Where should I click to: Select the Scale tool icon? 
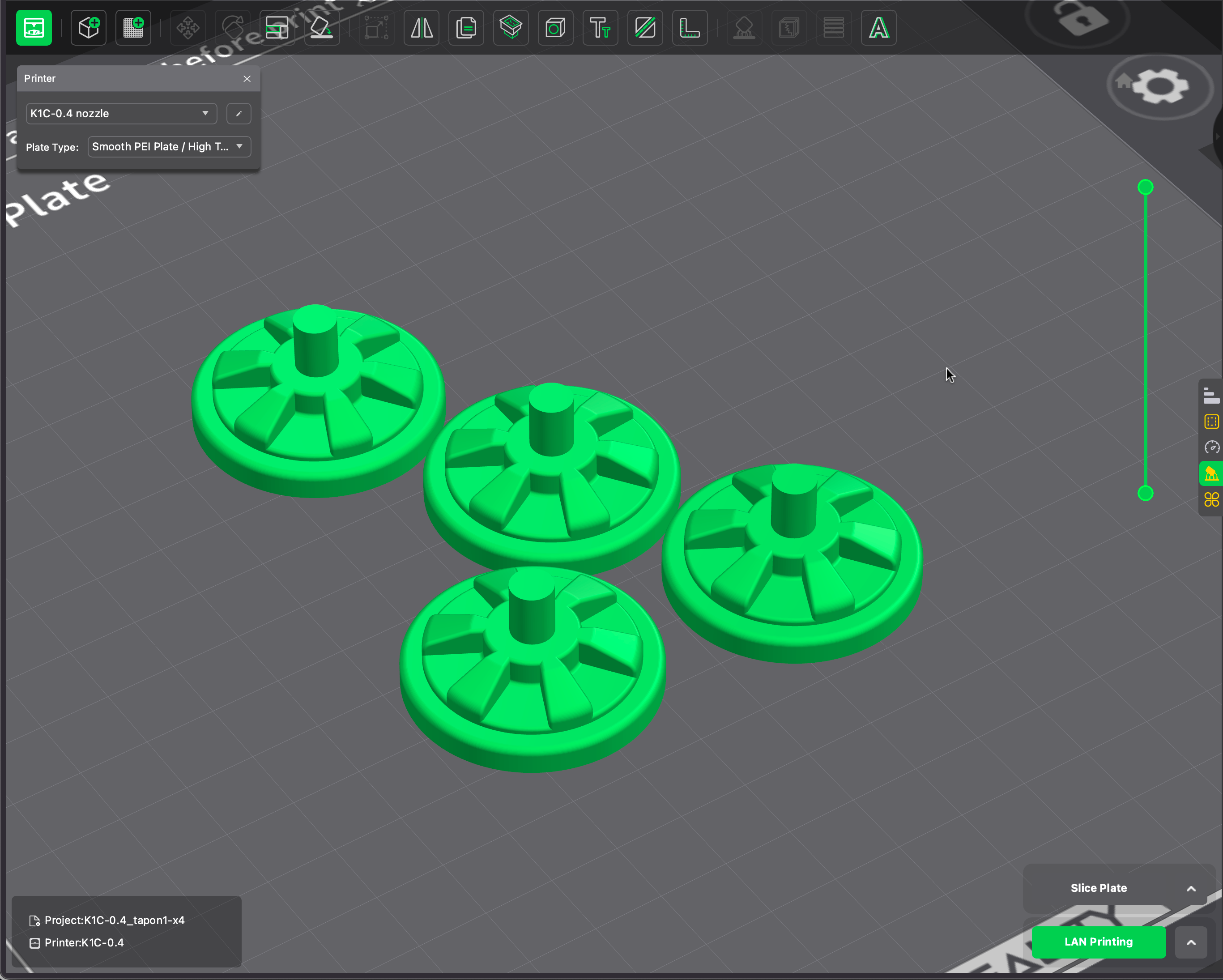(376, 28)
